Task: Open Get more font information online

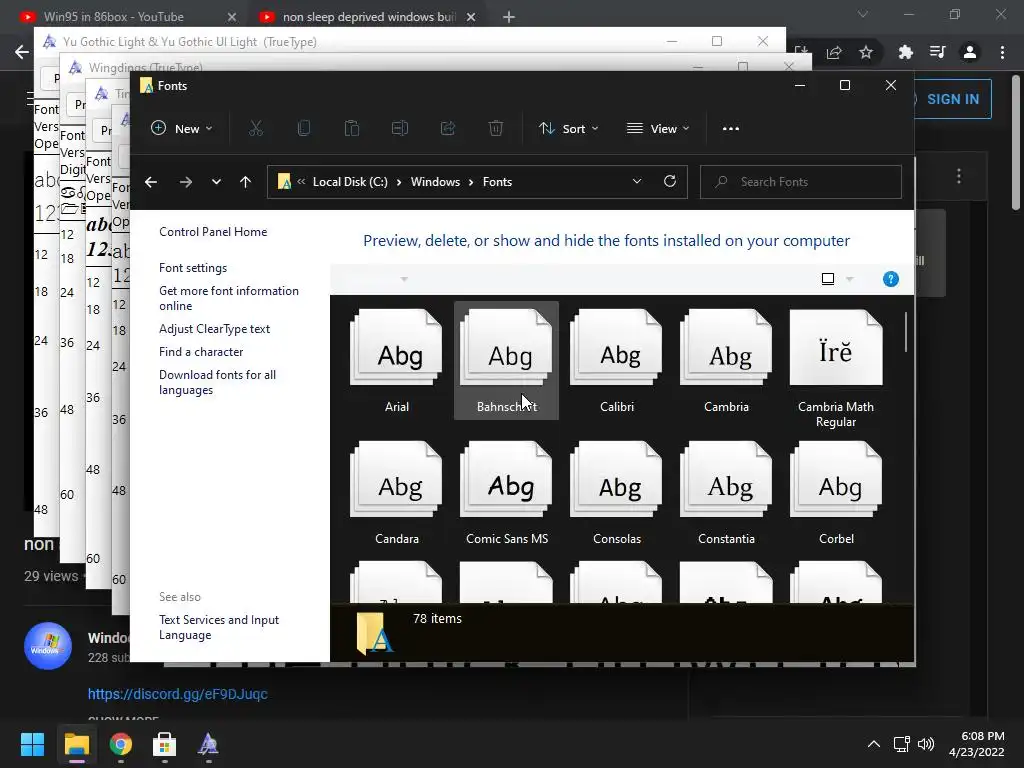Action: 229,298
